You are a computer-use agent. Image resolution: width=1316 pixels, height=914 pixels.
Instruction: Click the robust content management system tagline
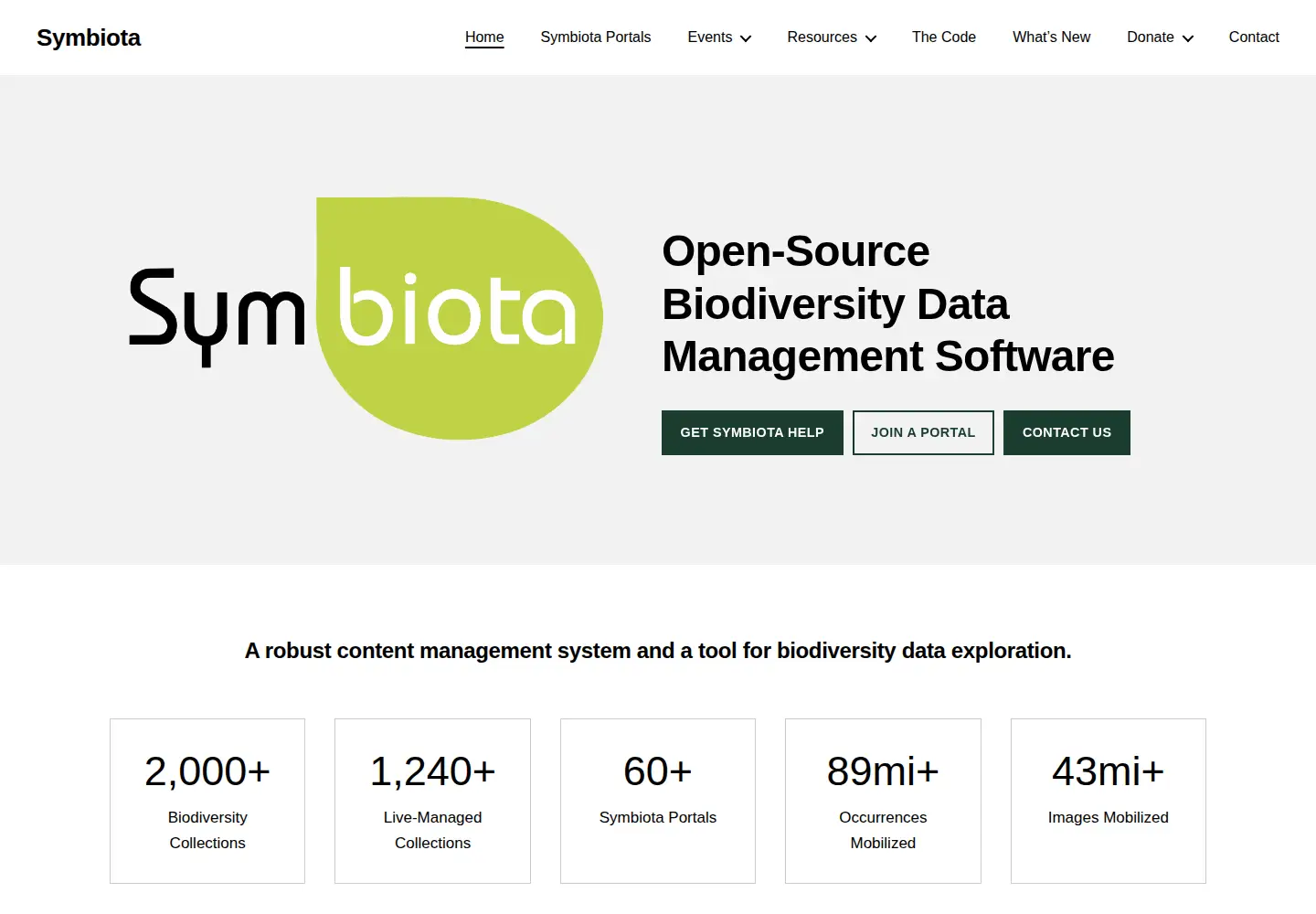pyautogui.click(x=658, y=651)
